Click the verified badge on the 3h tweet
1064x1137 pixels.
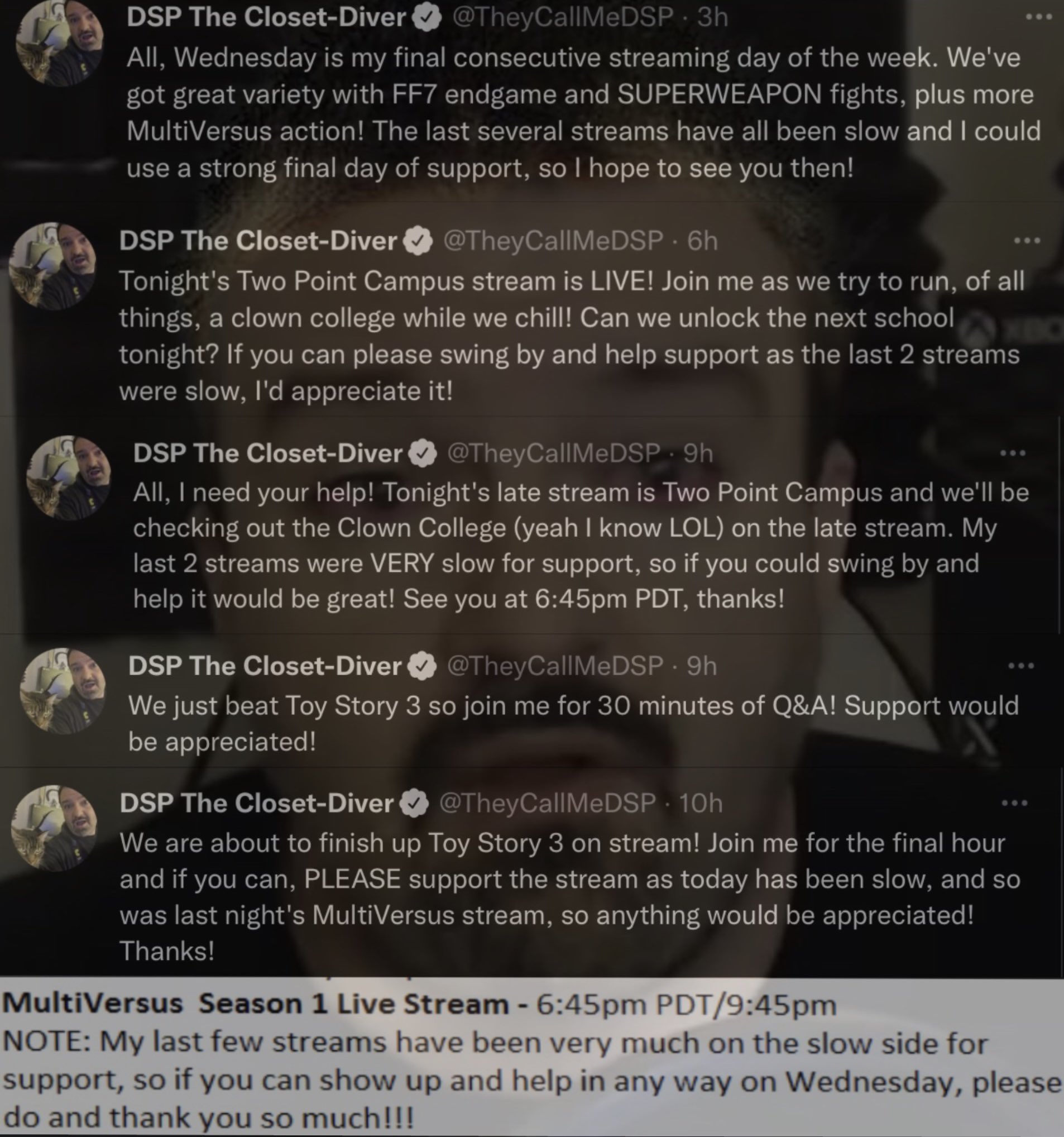click(x=426, y=18)
